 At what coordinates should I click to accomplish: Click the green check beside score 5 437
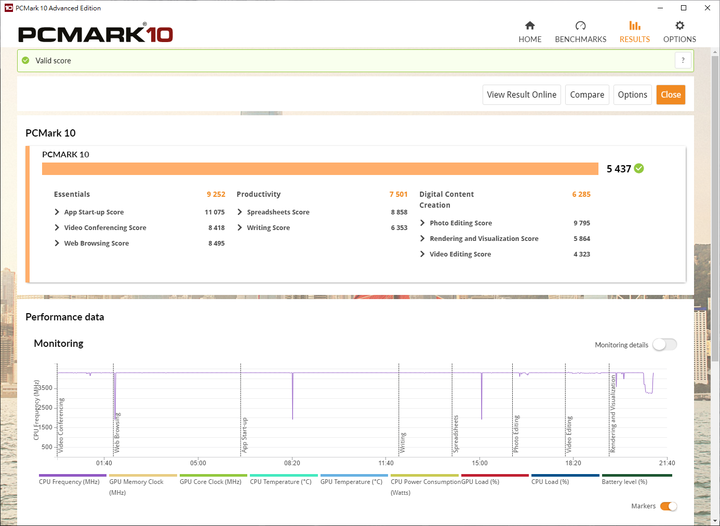pos(639,168)
